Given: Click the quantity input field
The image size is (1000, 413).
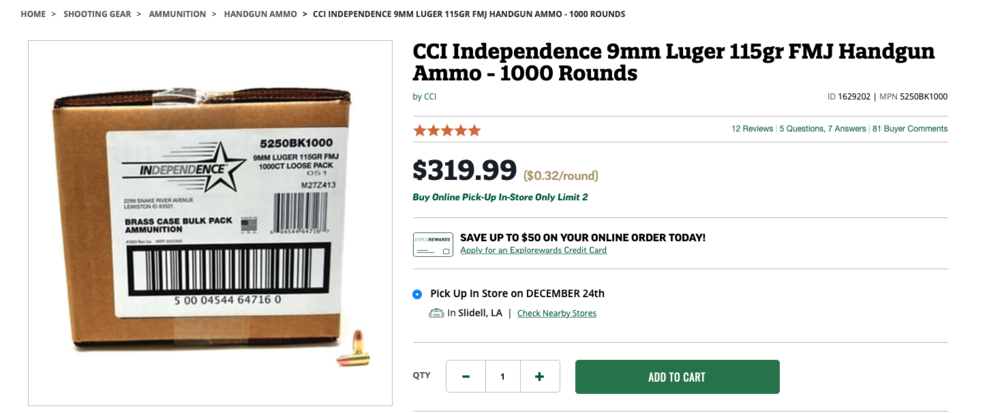Looking at the screenshot, I should (503, 376).
